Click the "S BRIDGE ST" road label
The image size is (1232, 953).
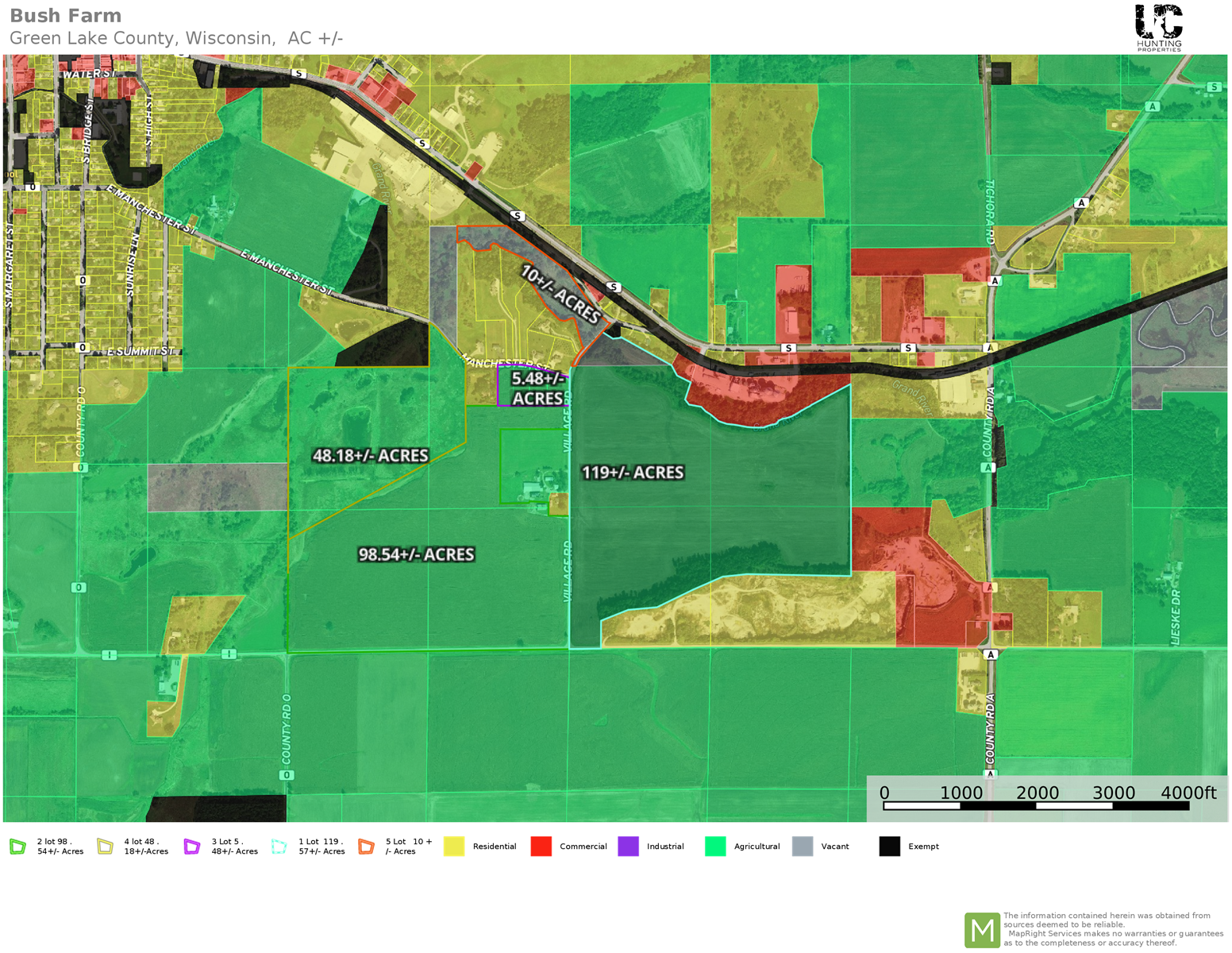tap(87, 132)
